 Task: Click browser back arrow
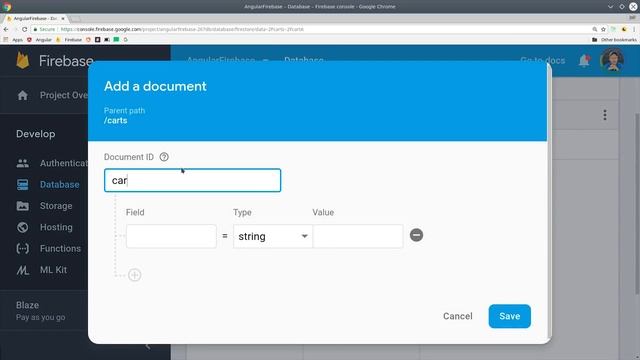click(x=6, y=29)
